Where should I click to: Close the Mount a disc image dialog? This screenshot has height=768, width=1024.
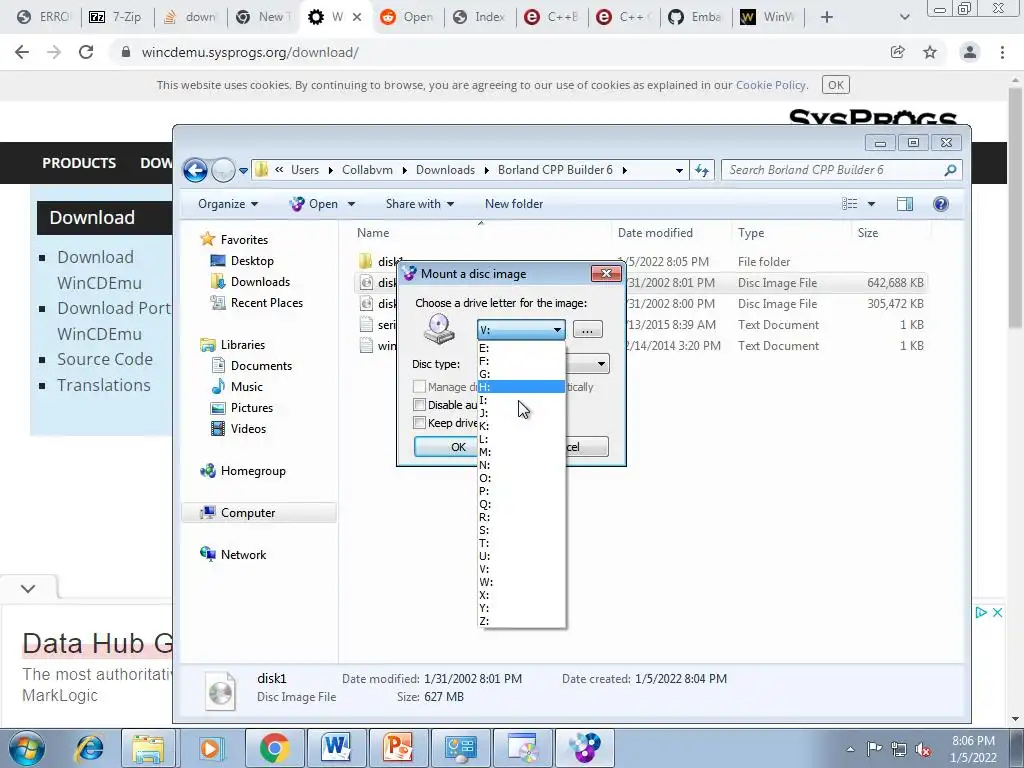click(x=605, y=273)
